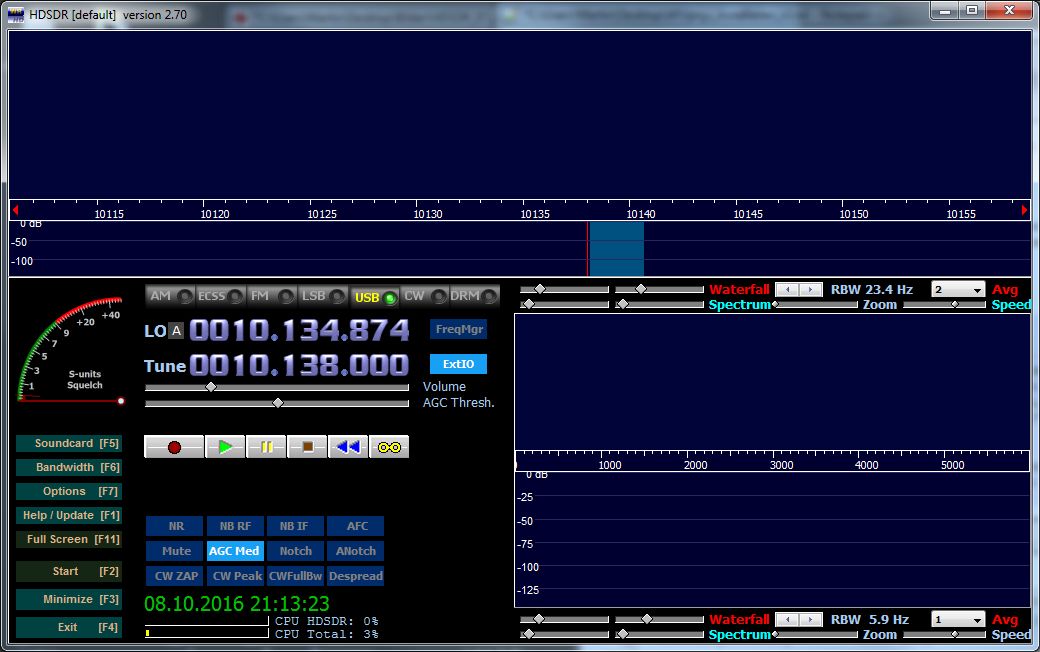Image resolution: width=1040 pixels, height=652 pixels.
Task: Toggle the loop playback button
Action: [x=389, y=447]
